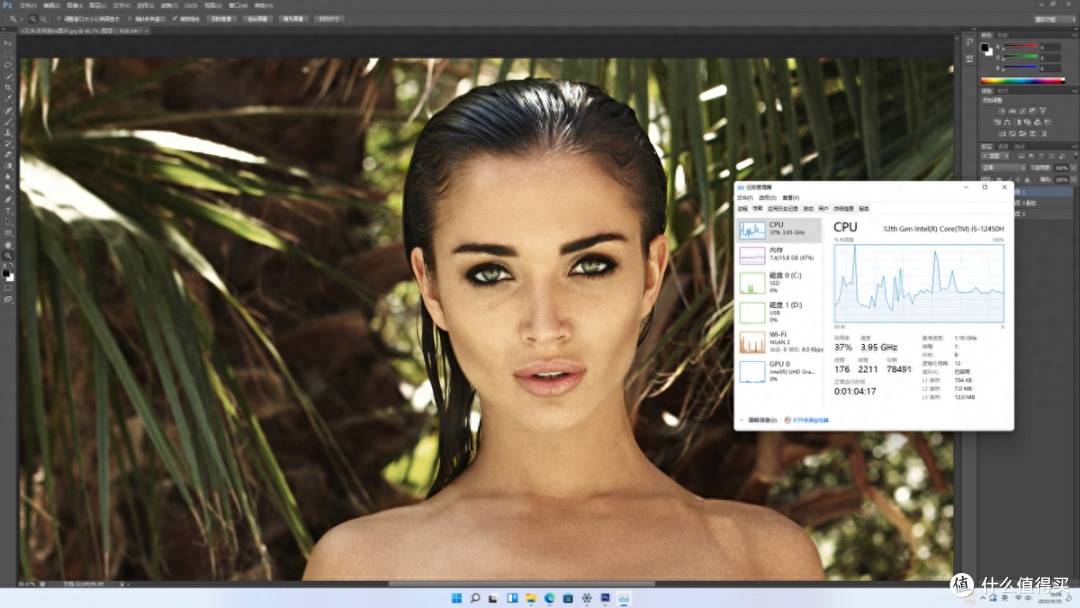This screenshot has height=608, width=1080.
Task: Select the Type tool in left toolbar
Action: click(x=8, y=211)
